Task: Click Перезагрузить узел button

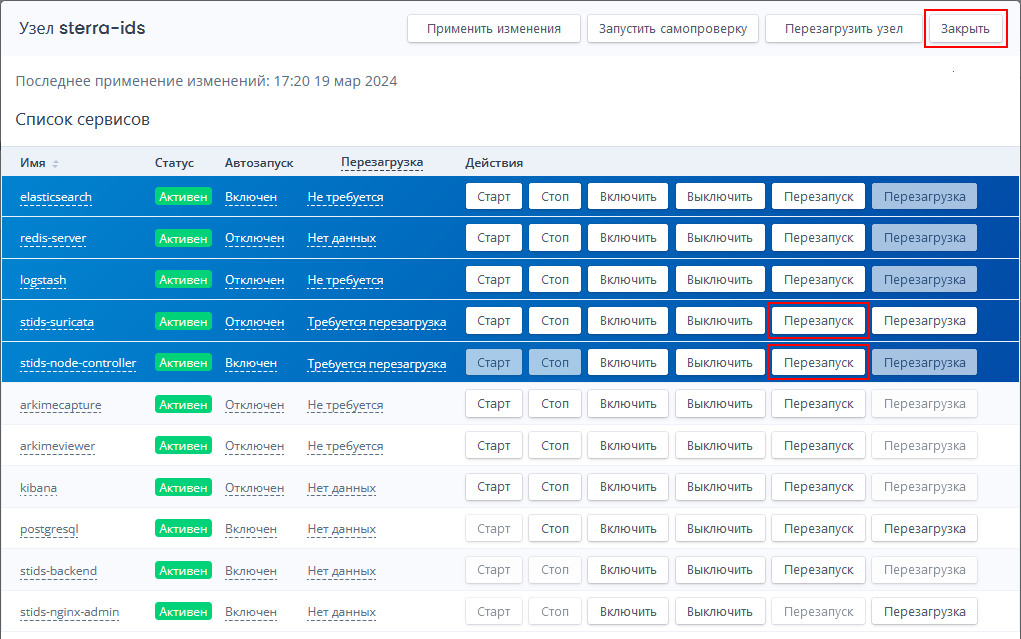Action: point(843,29)
